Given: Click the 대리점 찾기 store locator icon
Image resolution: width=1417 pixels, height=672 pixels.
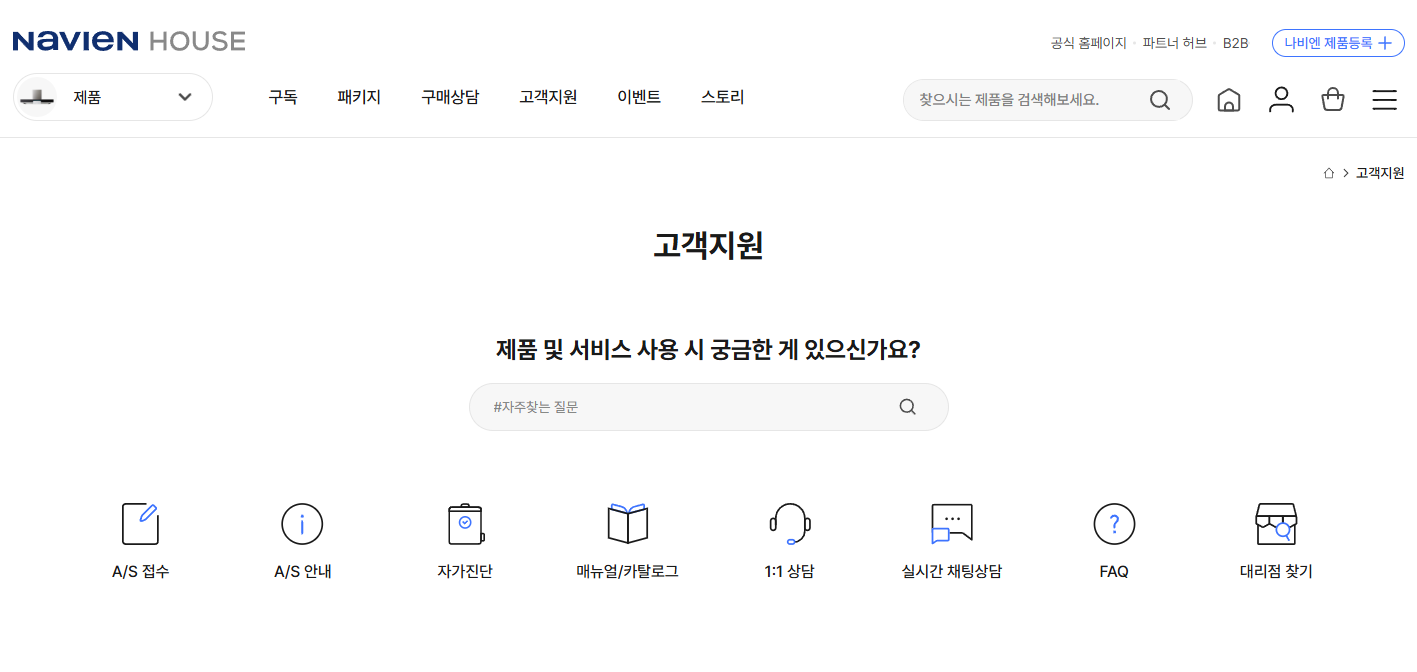Looking at the screenshot, I should 1276,523.
